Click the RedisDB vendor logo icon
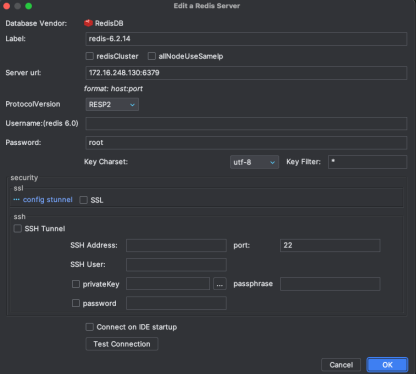The height and width of the screenshot is (374, 416). point(88,23)
